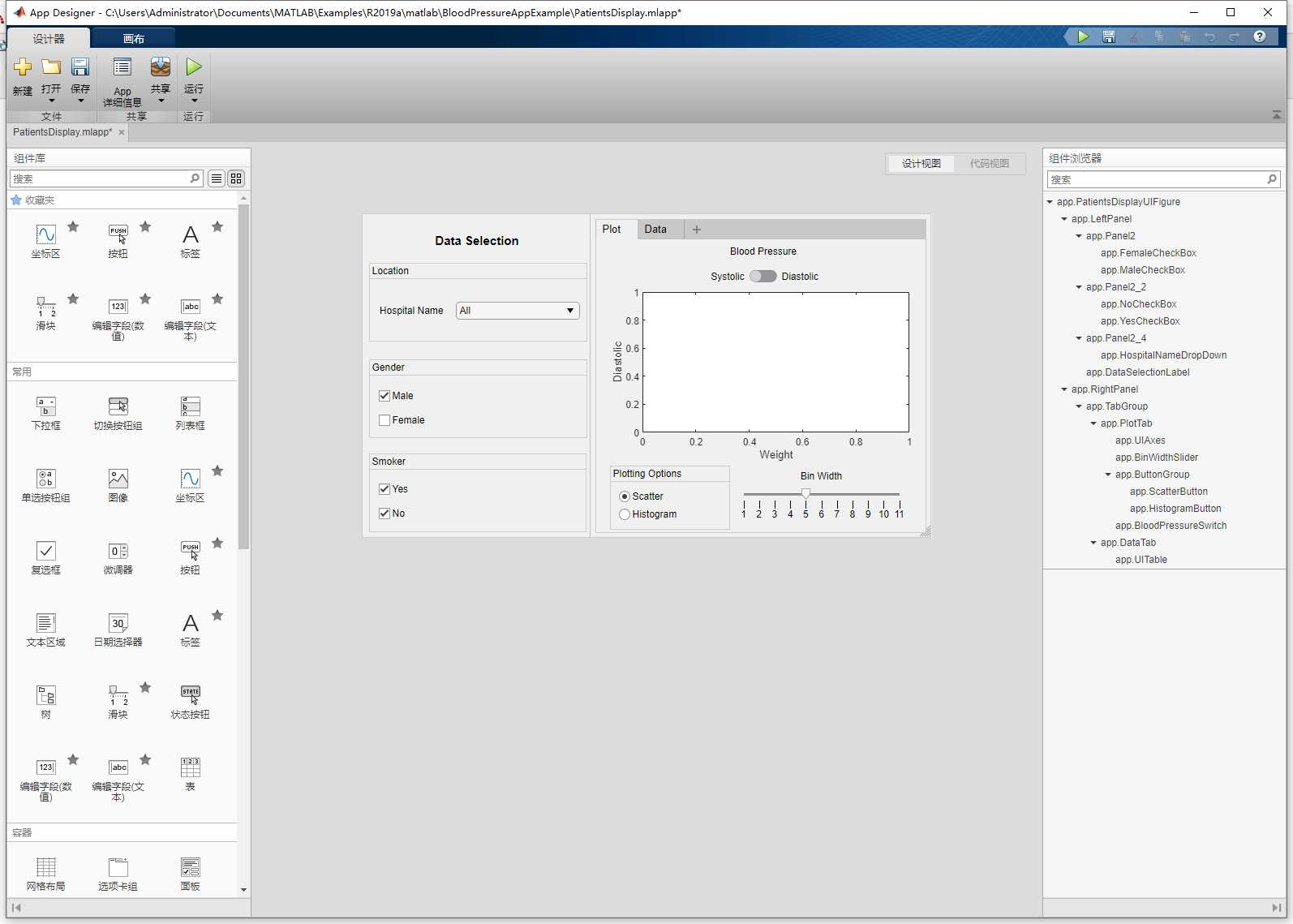Open the 共享 dropdown arrow
The width and height of the screenshot is (1293, 924).
(161, 101)
